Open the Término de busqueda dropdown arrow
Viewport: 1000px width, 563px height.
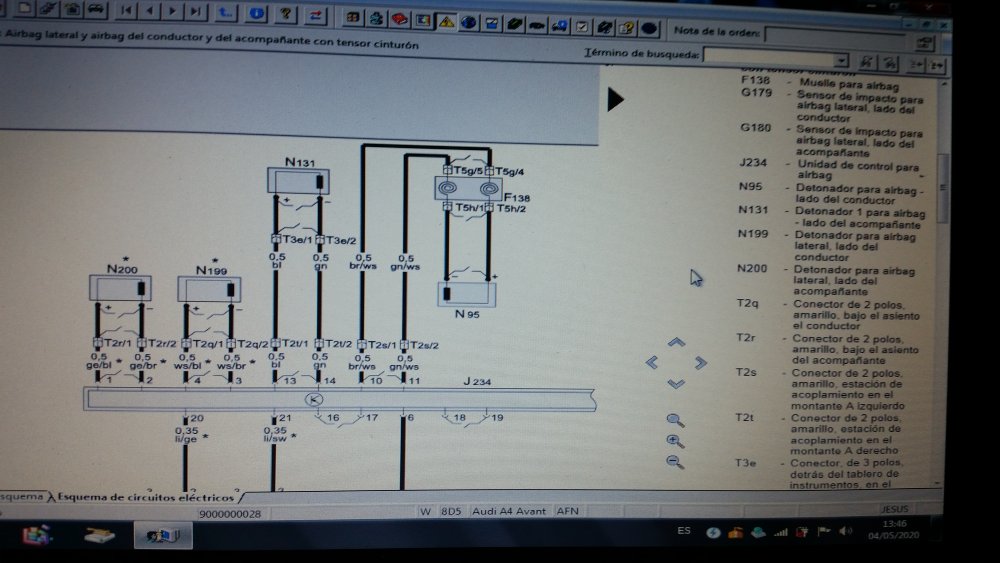841,61
